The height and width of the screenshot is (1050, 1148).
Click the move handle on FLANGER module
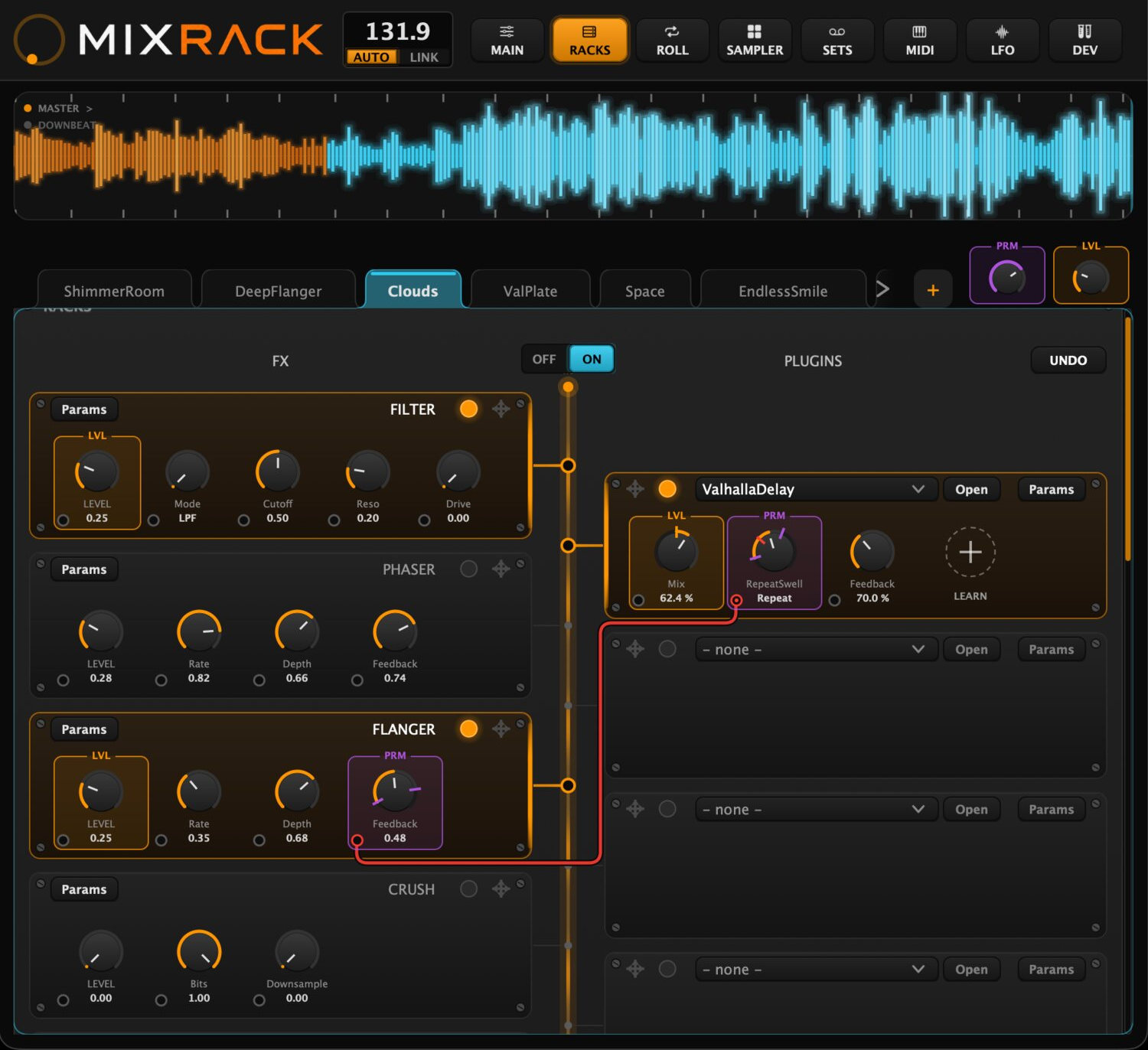501,729
